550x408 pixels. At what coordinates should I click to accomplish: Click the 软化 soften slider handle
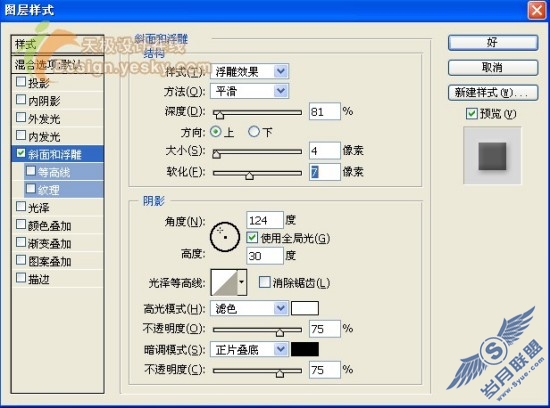click(x=249, y=175)
